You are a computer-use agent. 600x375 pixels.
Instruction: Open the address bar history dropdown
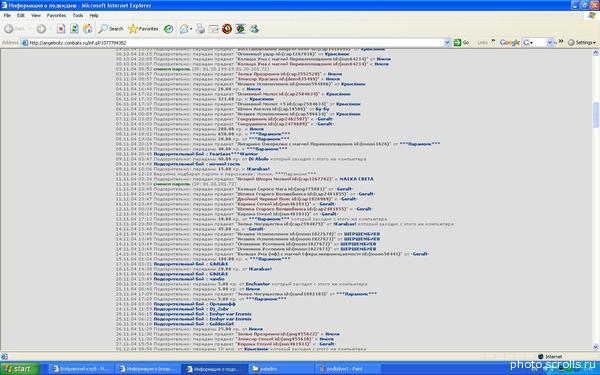(447, 43)
